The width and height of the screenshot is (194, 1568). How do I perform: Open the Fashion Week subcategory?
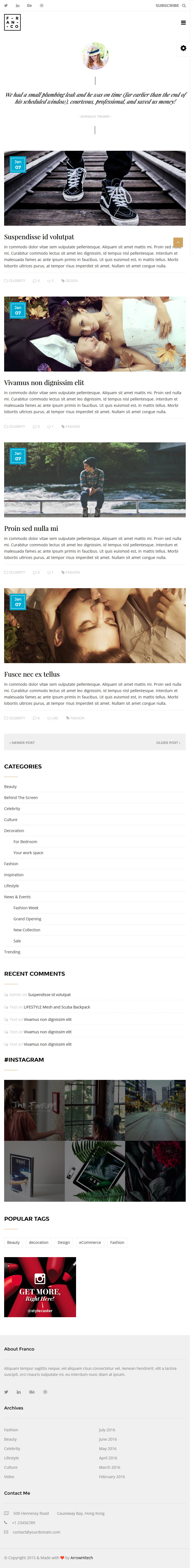(x=26, y=908)
